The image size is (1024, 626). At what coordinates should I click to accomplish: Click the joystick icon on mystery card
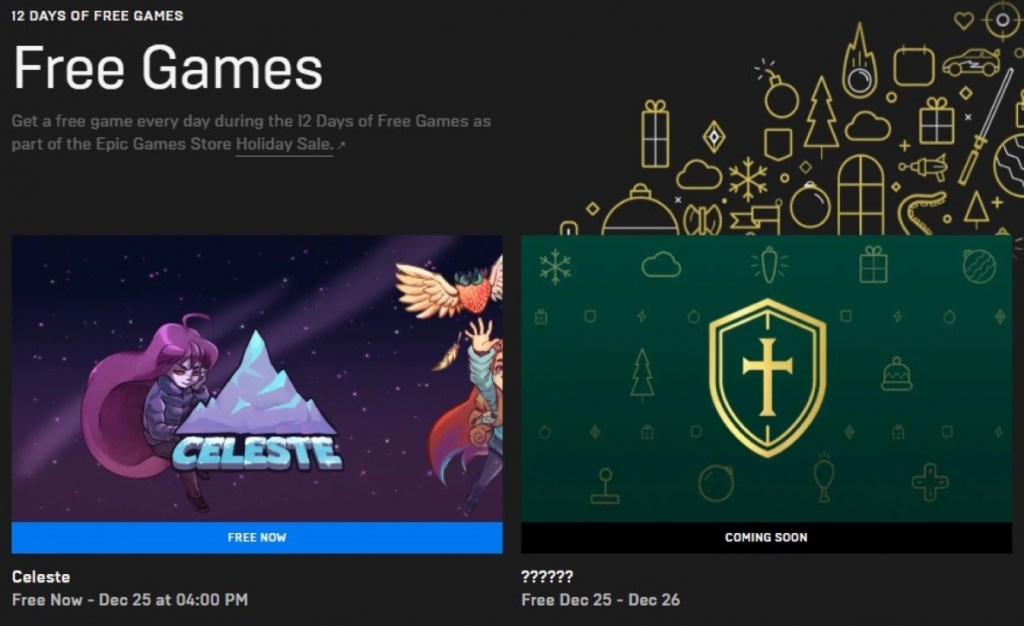(605, 486)
